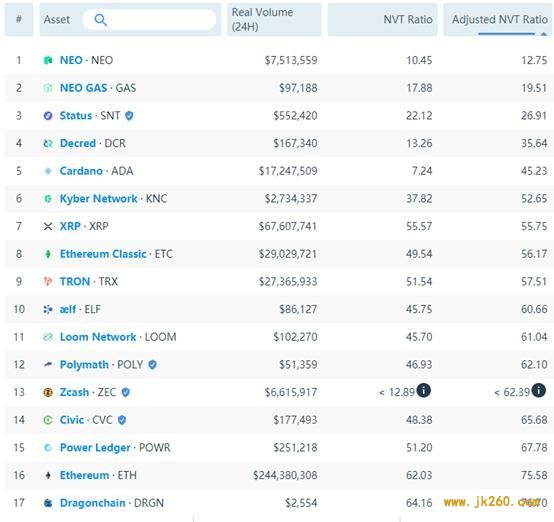Open the Status asset link
554x522 pixels.
76,116
